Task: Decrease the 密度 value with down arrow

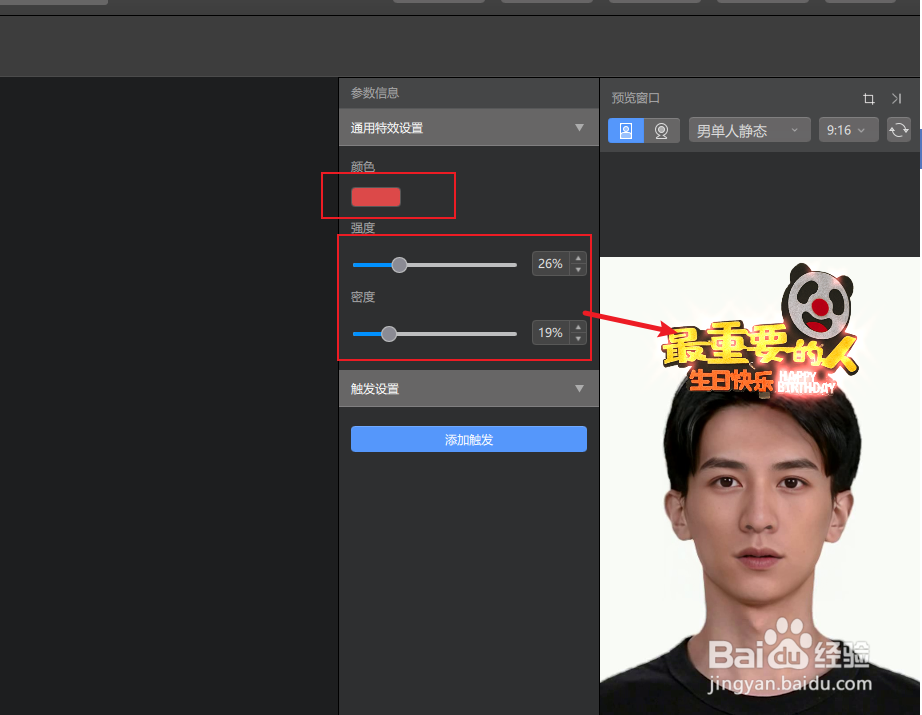Action: [x=578, y=339]
